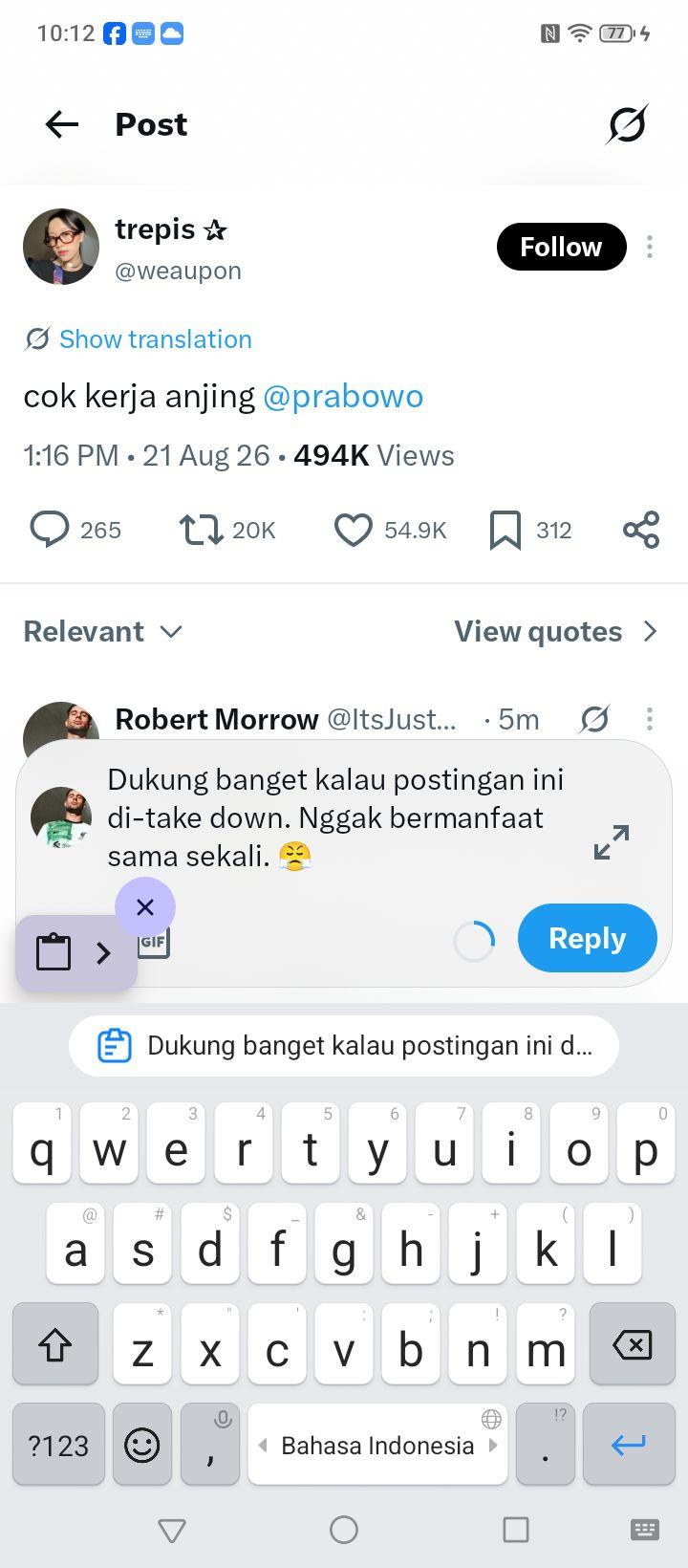Tap the back arrow next to Post
The width and height of the screenshot is (688, 1568).
tap(62, 124)
